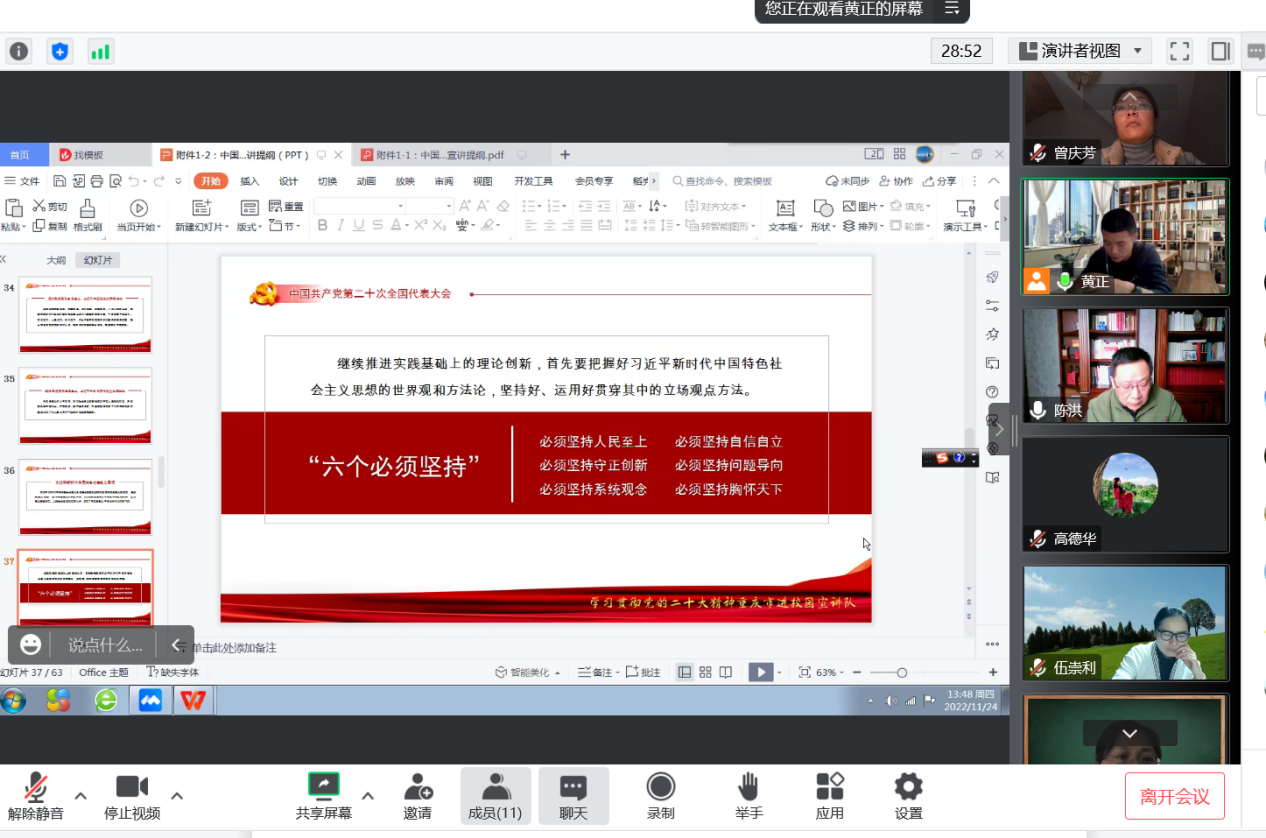Toggle camera off with 停止视频
This screenshot has width=1266, height=838.
coord(132,796)
